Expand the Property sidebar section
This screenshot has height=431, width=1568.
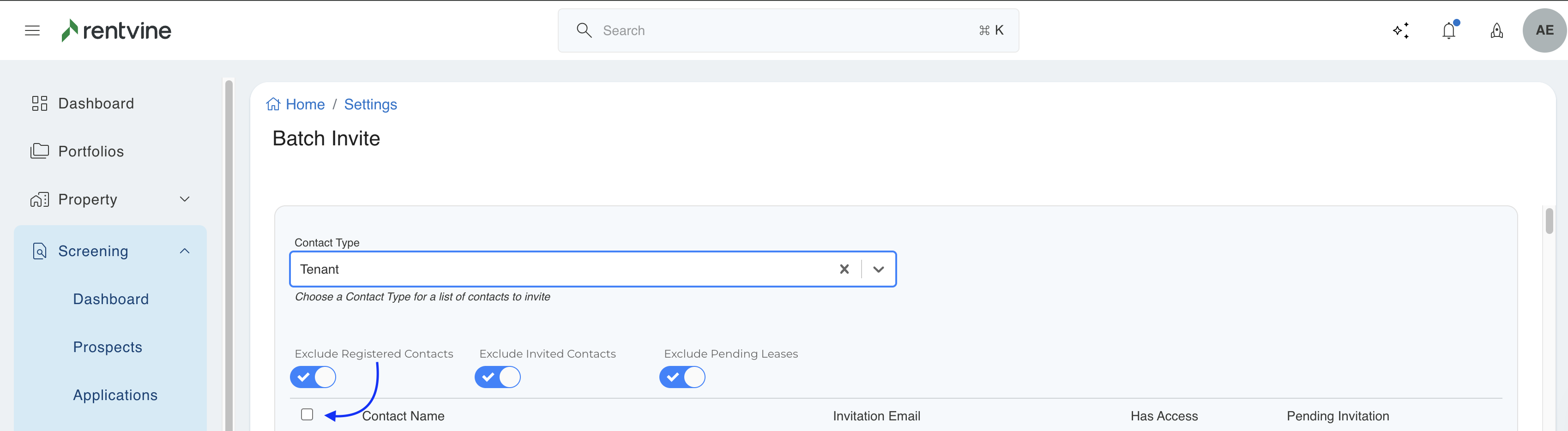point(184,199)
